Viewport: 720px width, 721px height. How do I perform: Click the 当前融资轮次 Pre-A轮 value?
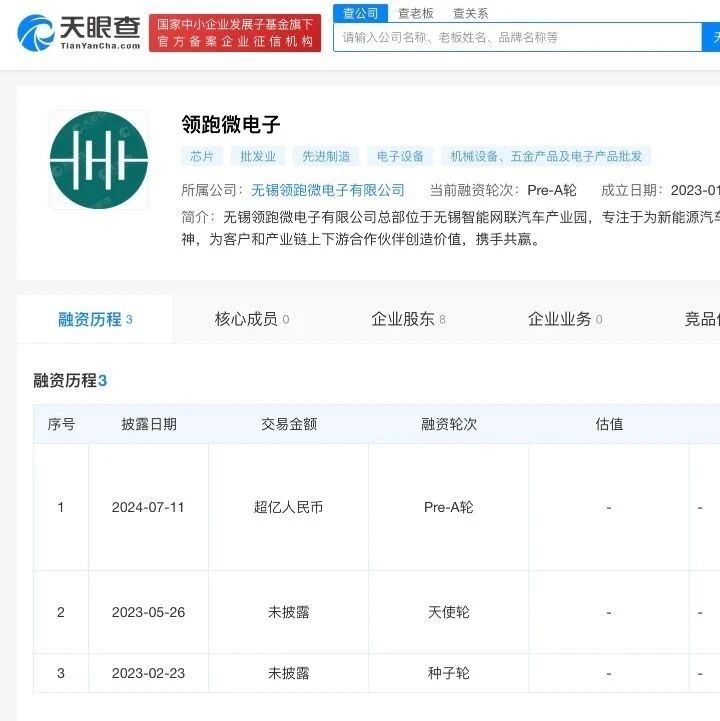552,190
